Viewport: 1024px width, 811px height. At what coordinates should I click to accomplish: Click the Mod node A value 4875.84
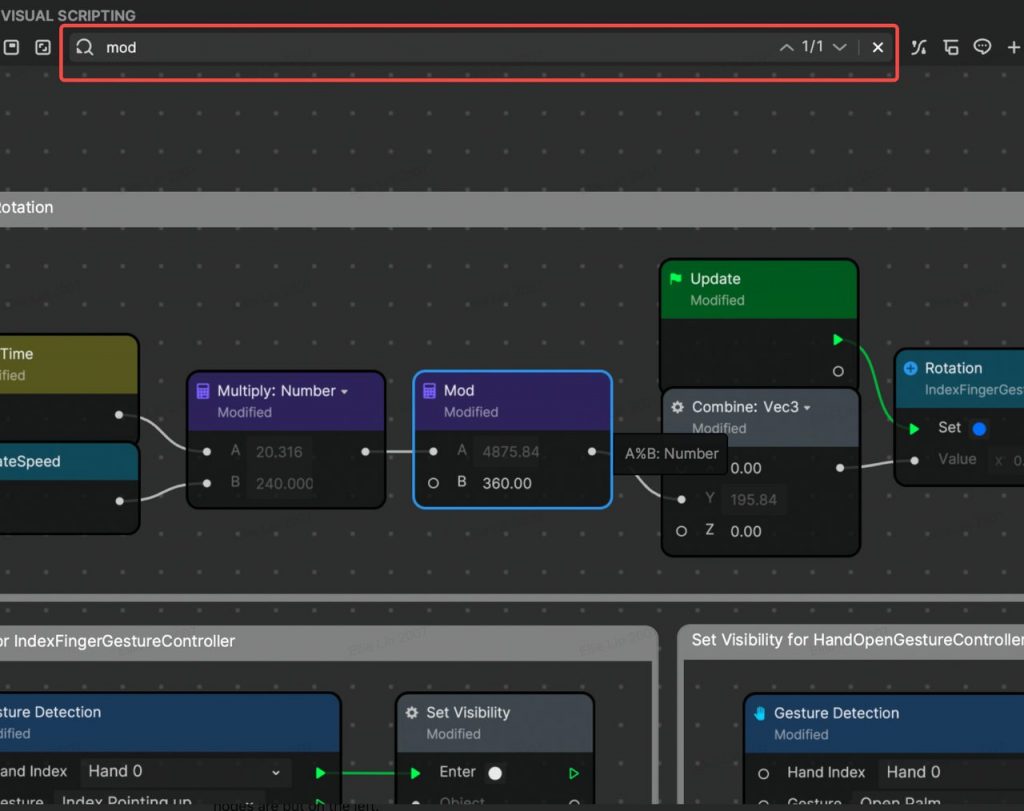[x=511, y=452]
